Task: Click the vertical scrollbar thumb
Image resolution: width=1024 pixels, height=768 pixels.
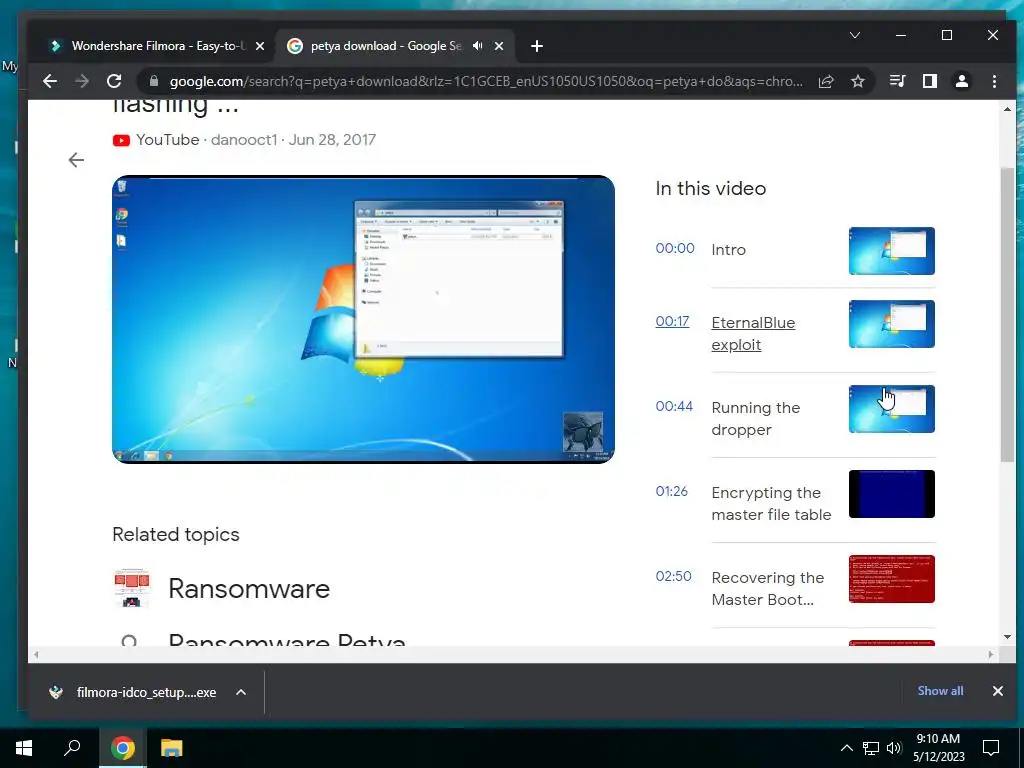Action: (1007, 315)
